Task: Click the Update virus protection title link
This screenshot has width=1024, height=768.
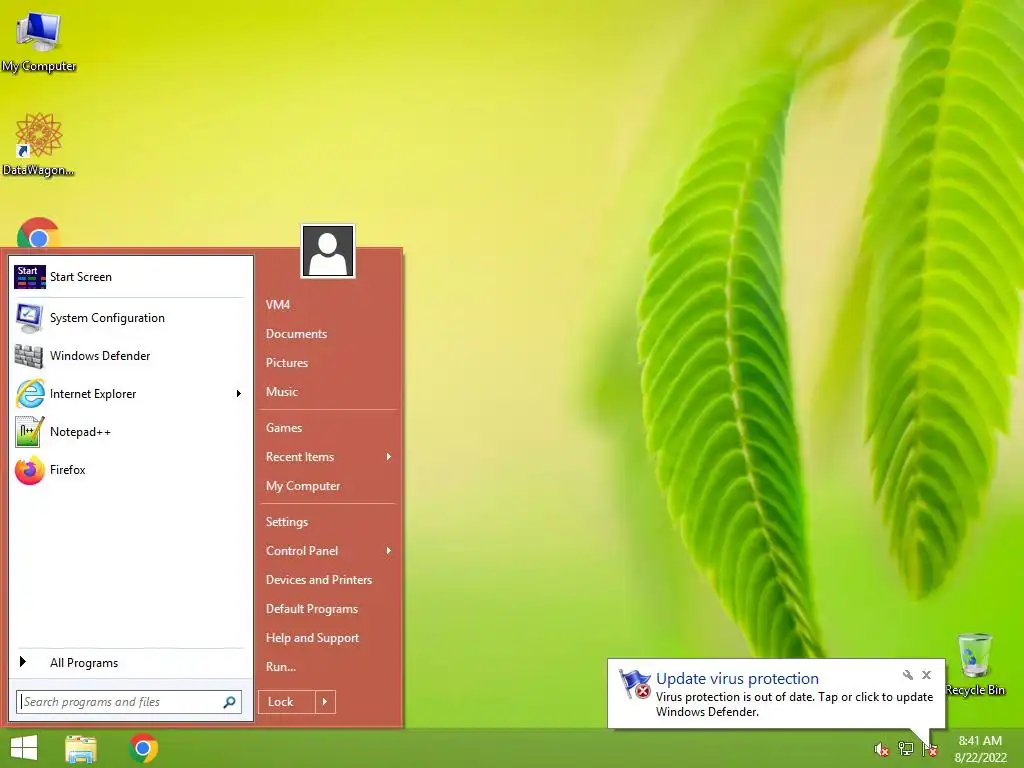Action: point(737,679)
